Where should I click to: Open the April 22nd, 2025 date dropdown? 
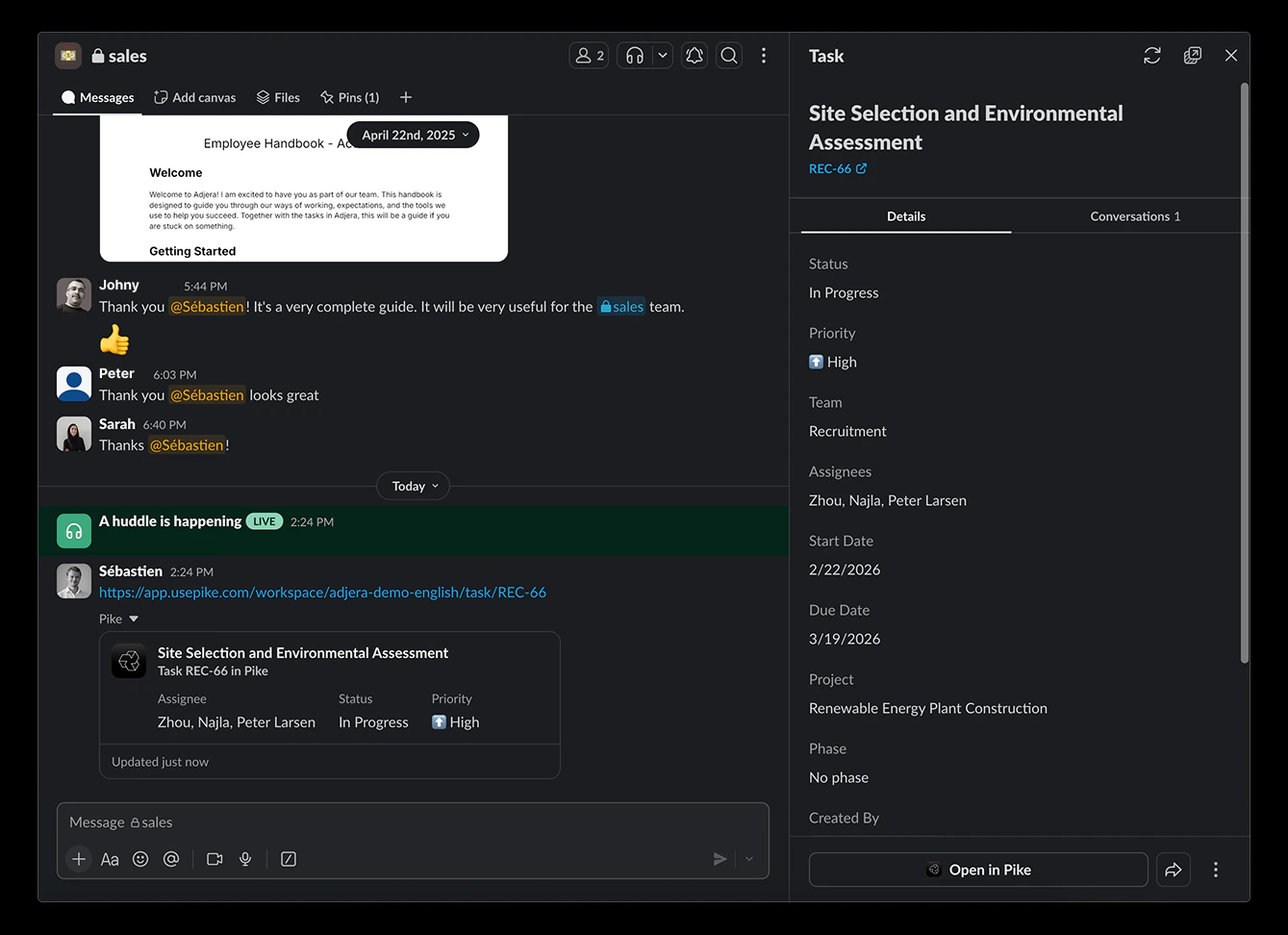pyautogui.click(x=413, y=135)
